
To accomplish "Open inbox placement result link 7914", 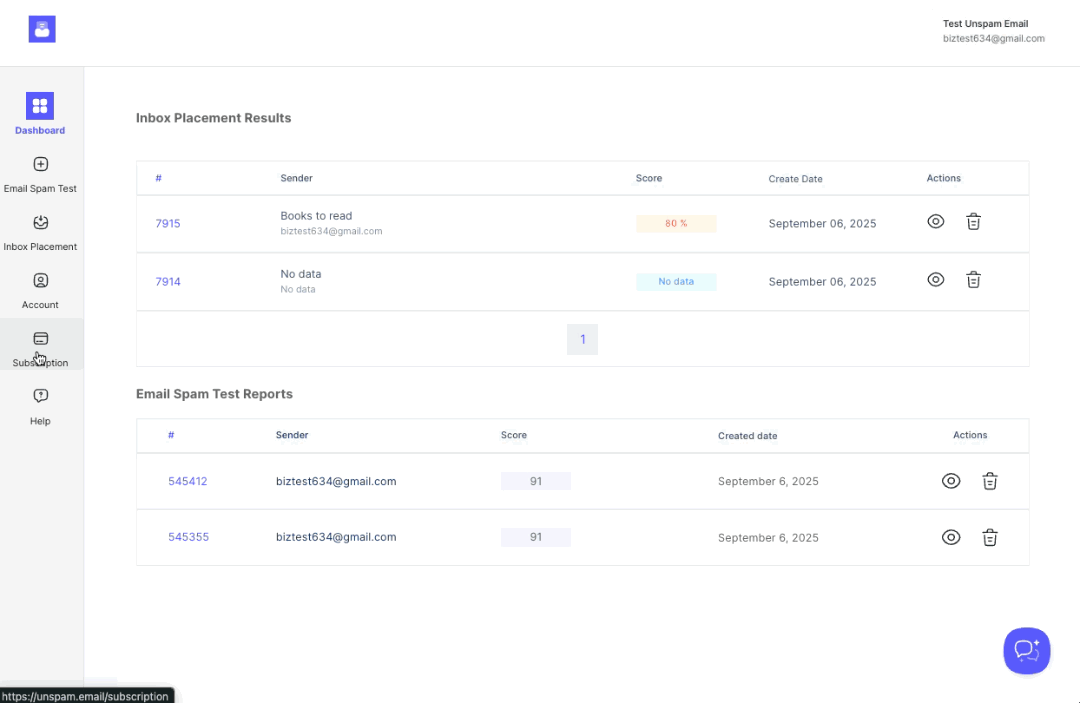I will click(x=168, y=282).
